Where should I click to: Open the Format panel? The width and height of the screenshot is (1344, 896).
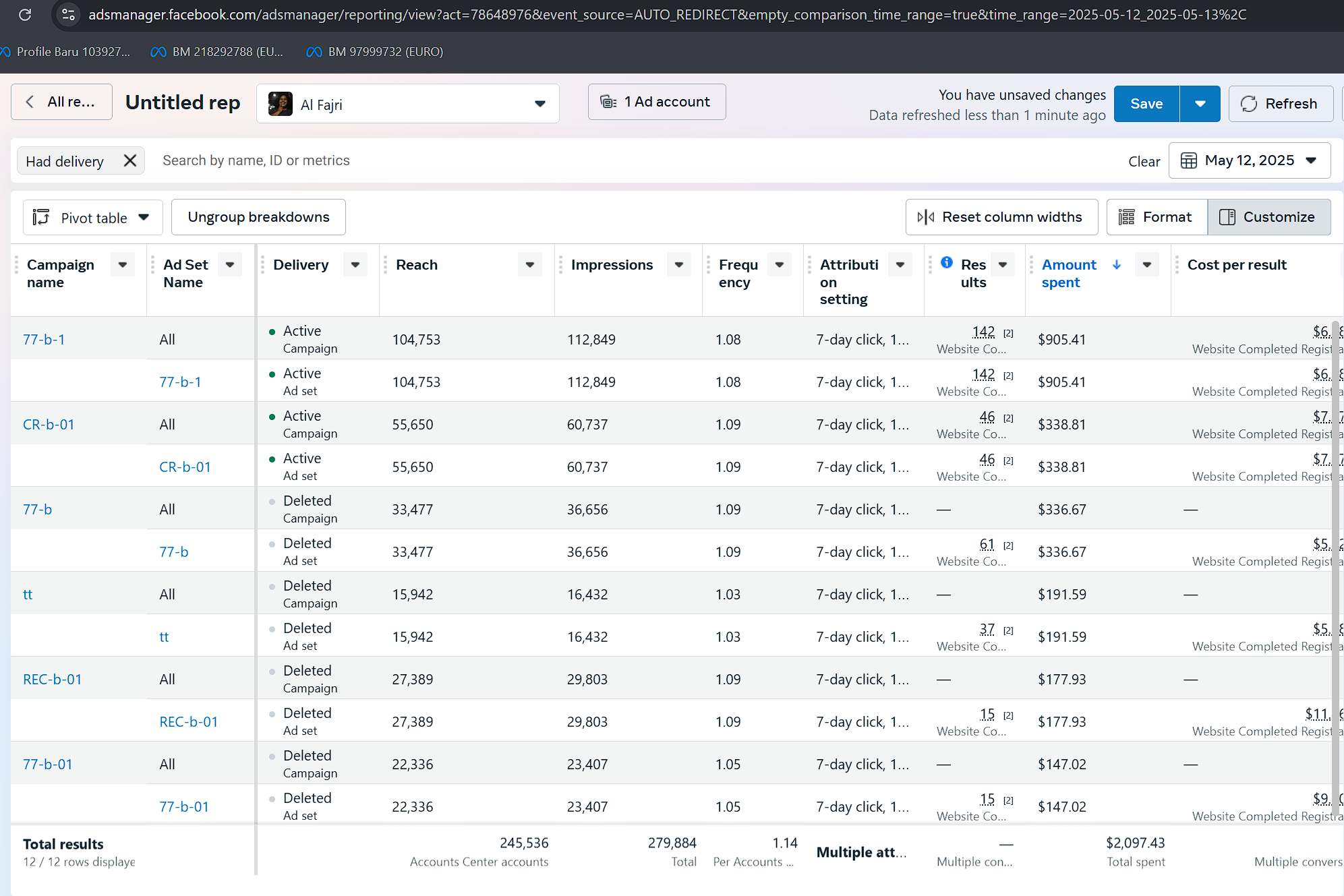point(1156,217)
